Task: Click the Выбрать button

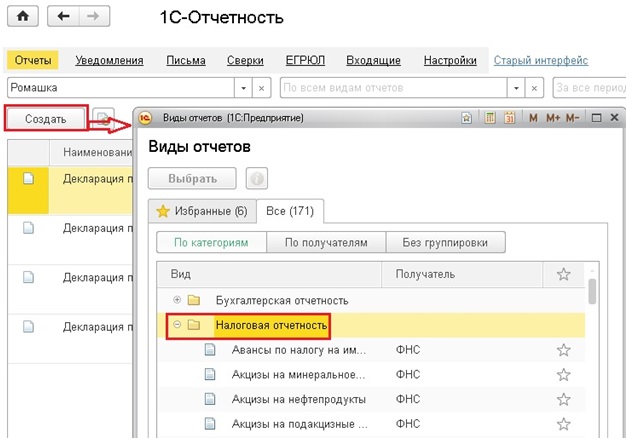Action: (x=192, y=178)
